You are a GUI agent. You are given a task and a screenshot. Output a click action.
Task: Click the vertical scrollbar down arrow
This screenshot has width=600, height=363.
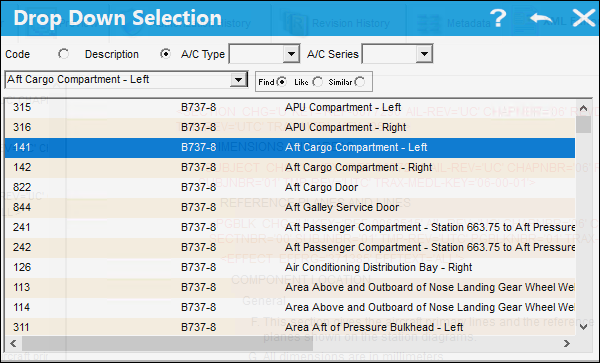[584, 327]
